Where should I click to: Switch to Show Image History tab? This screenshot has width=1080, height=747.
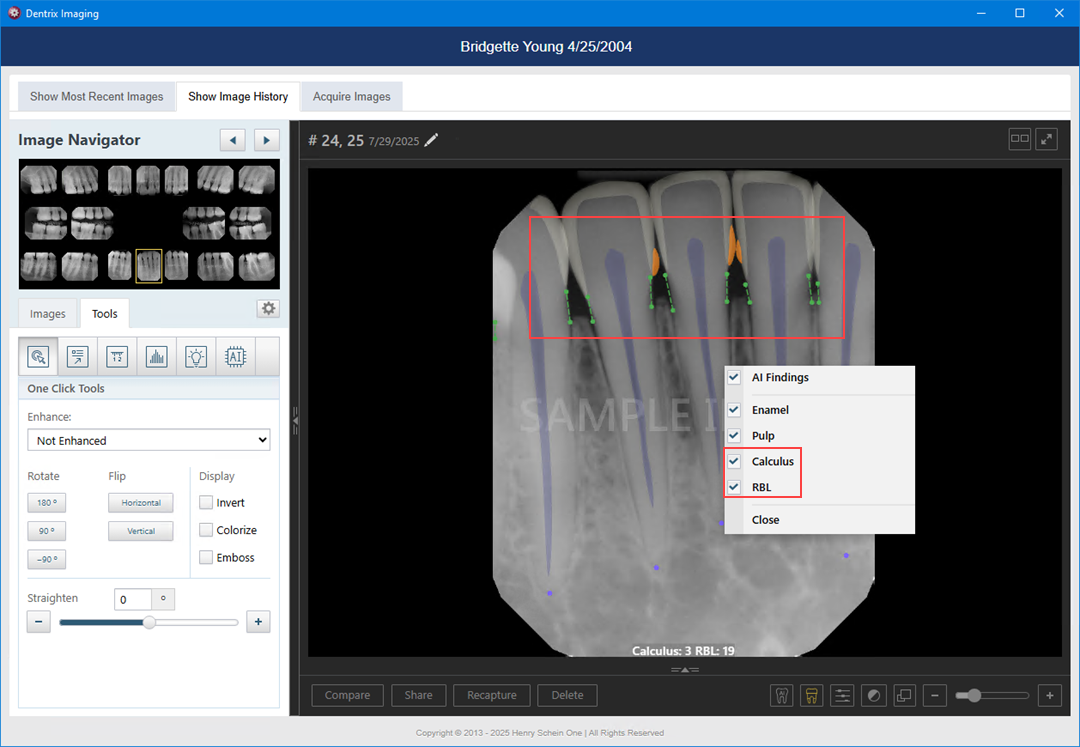click(238, 96)
